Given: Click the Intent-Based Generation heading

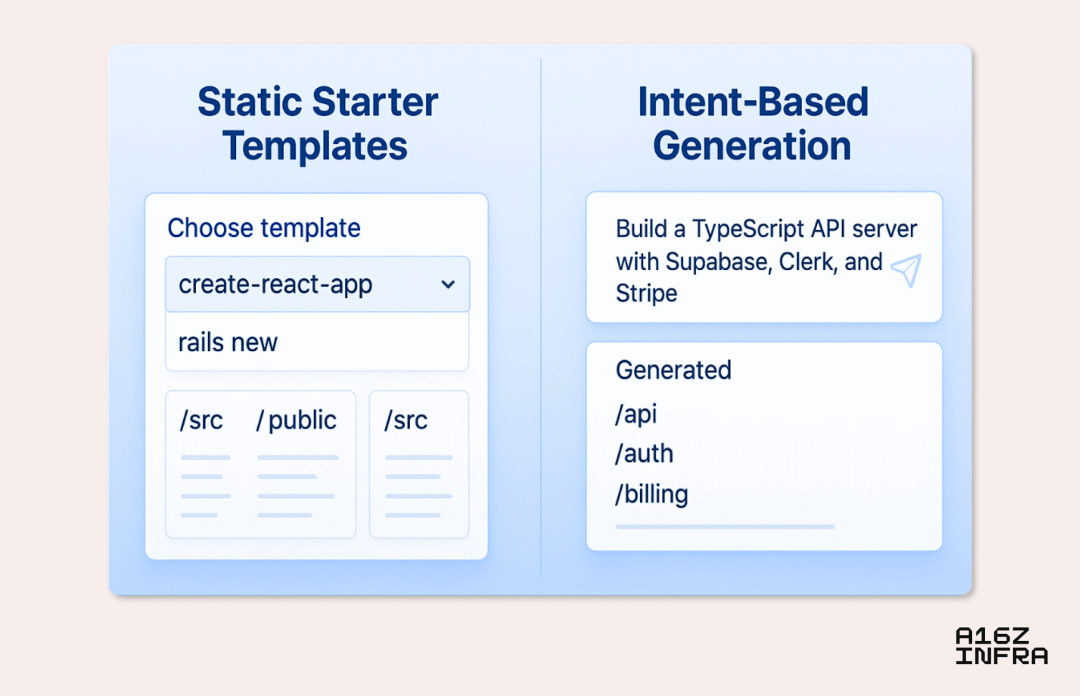Looking at the screenshot, I should (x=753, y=124).
